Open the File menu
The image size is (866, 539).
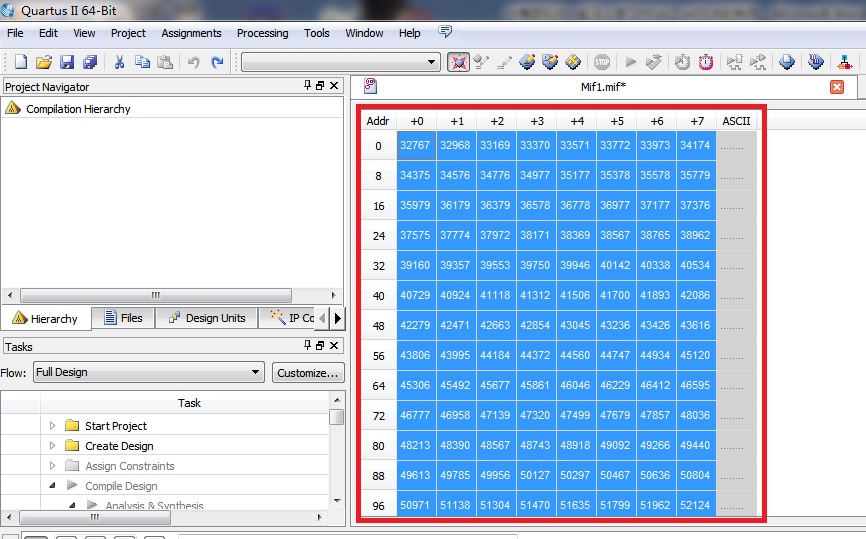point(15,33)
